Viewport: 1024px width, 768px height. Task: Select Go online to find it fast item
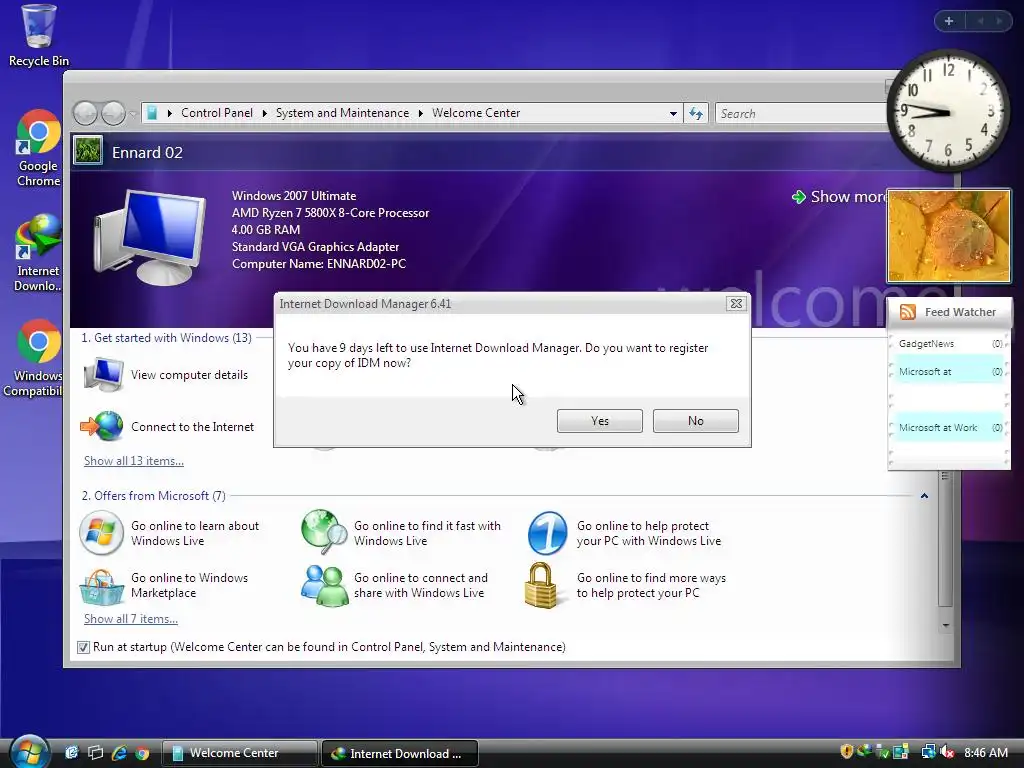(x=401, y=534)
